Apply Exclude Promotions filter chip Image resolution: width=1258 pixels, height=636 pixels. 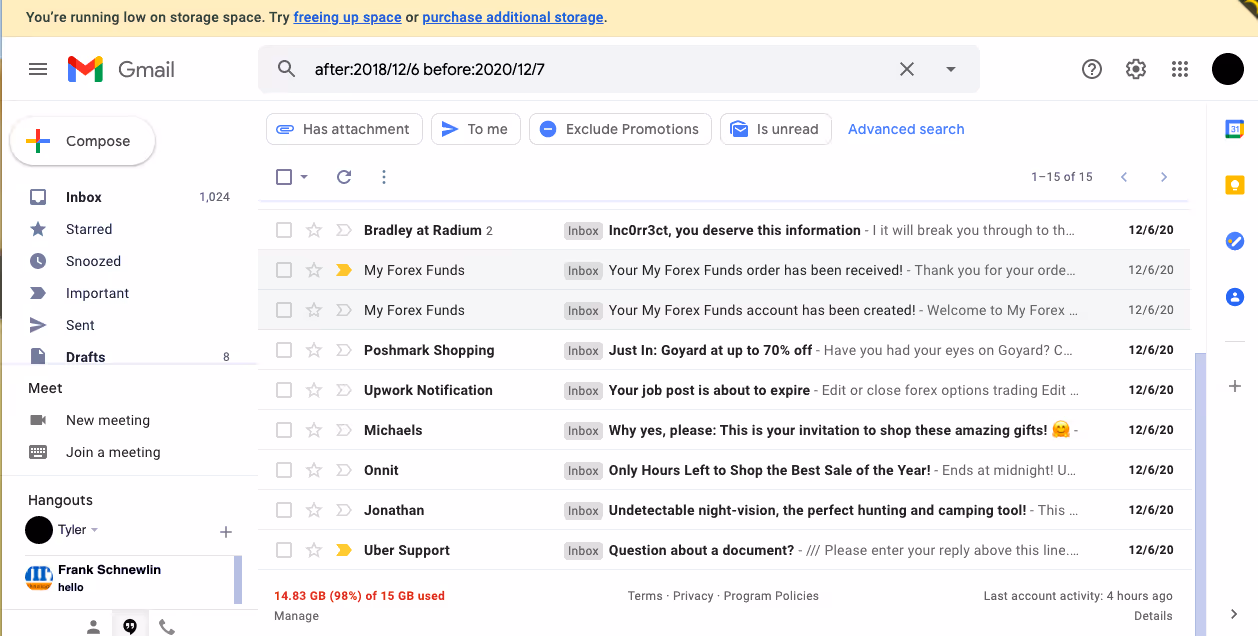[620, 129]
